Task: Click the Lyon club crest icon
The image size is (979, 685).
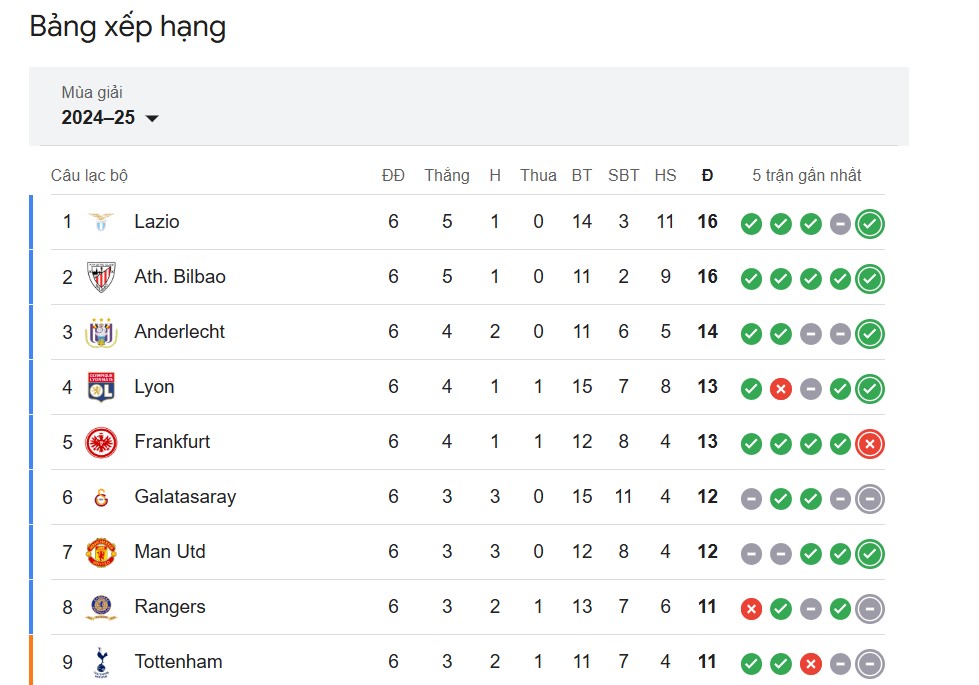Action: [101, 387]
